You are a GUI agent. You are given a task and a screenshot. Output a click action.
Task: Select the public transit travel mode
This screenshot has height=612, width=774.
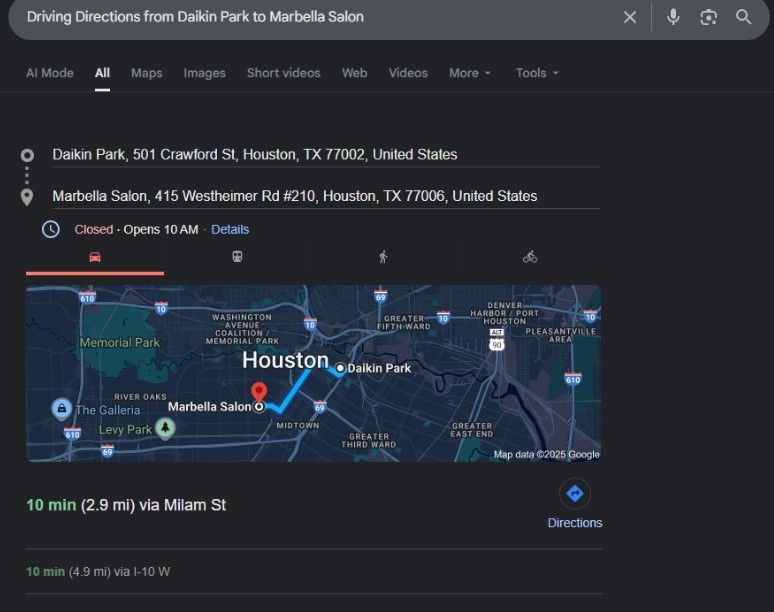[x=237, y=257]
